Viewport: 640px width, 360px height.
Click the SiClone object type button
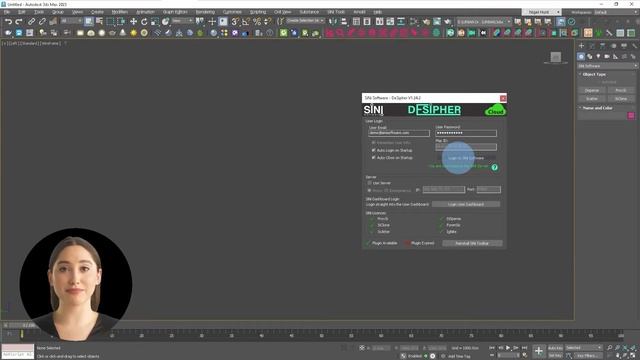pos(621,99)
